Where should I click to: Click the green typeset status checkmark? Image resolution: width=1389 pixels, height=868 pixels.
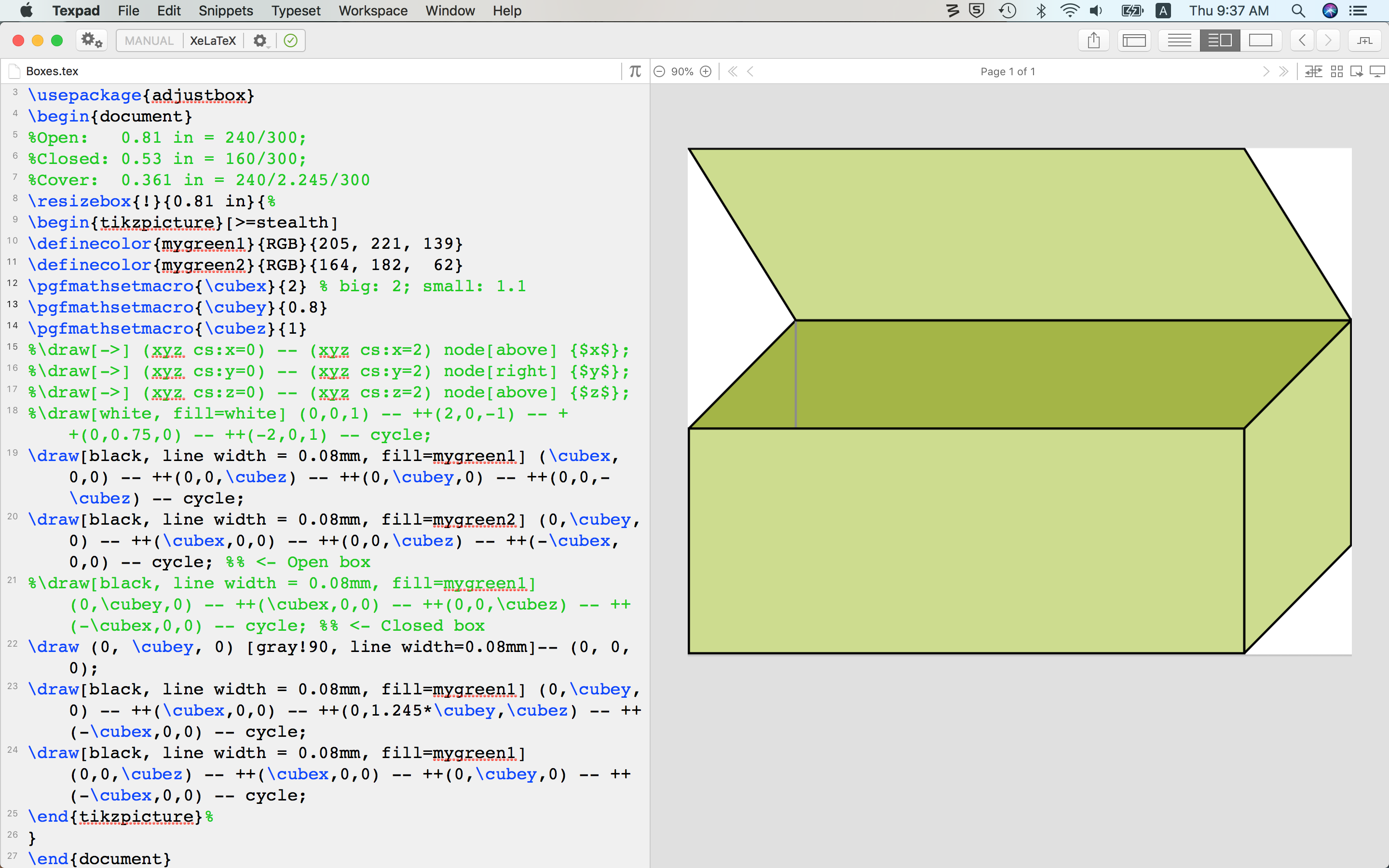coord(290,40)
